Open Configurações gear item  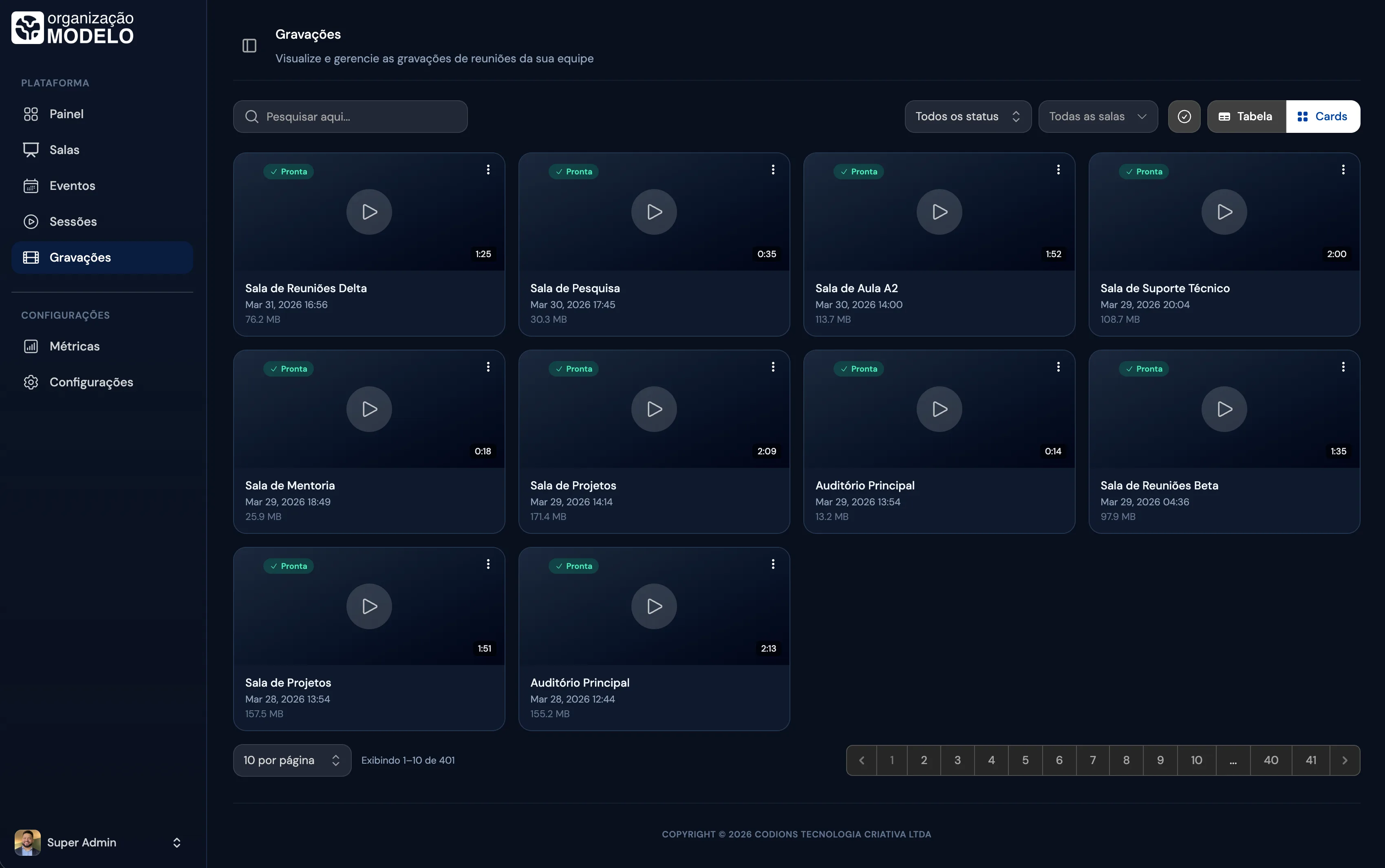[91, 382]
